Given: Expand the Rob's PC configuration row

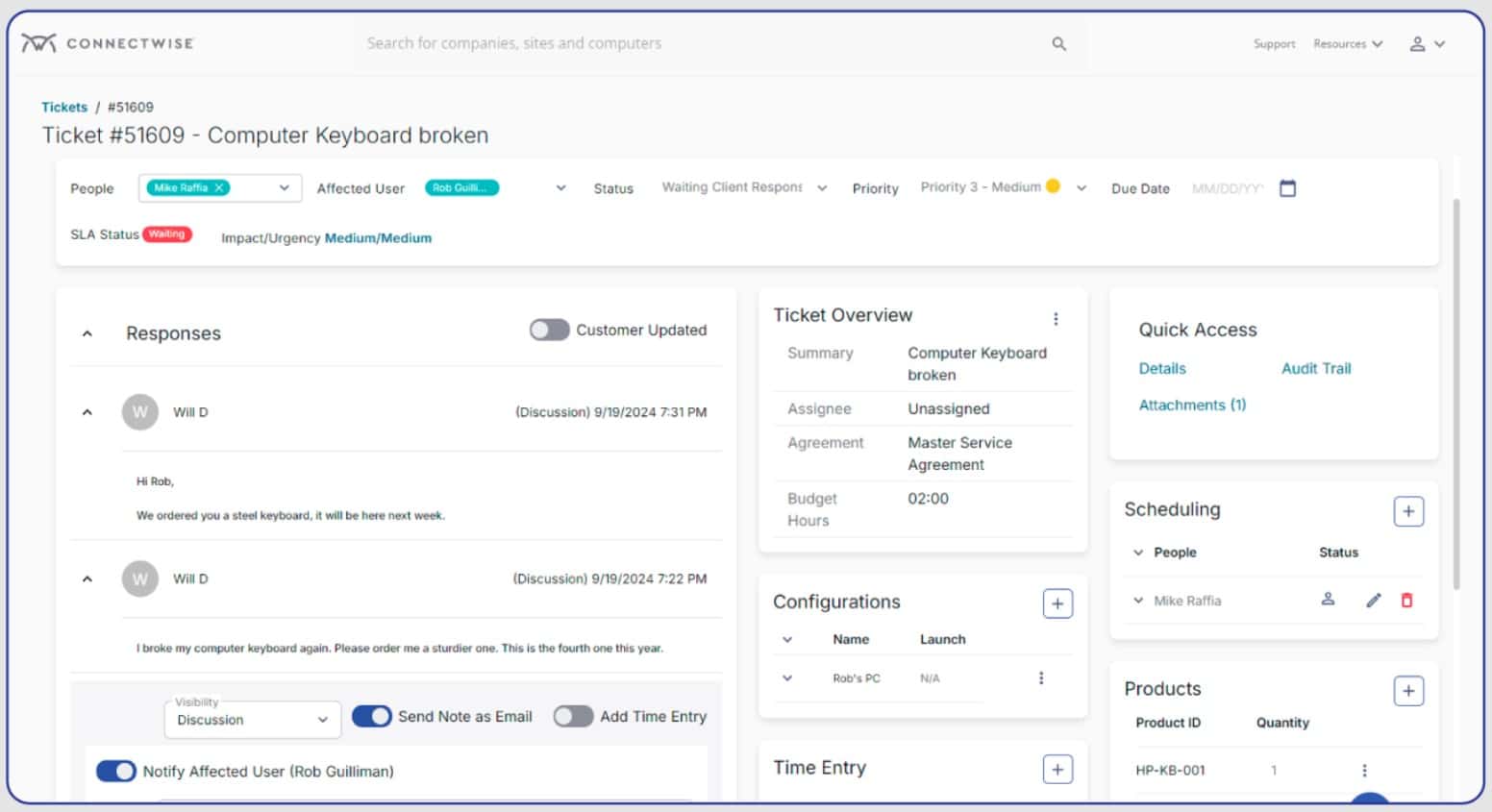Looking at the screenshot, I should click(x=787, y=678).
